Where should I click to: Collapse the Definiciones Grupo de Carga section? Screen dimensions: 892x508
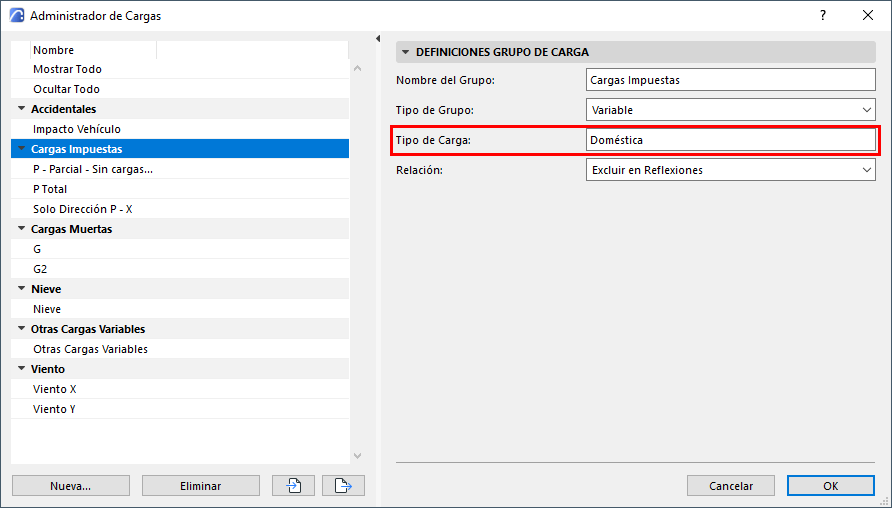(406, 52)
